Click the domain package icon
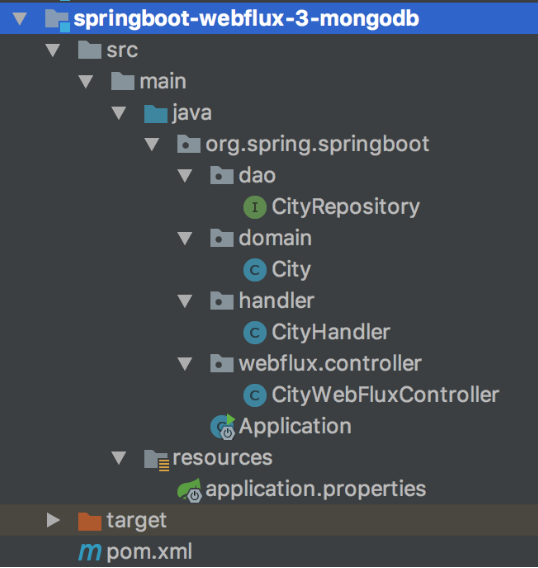This screenshot has height=568, width=538. pyautogui.click(x=221, y=238)
